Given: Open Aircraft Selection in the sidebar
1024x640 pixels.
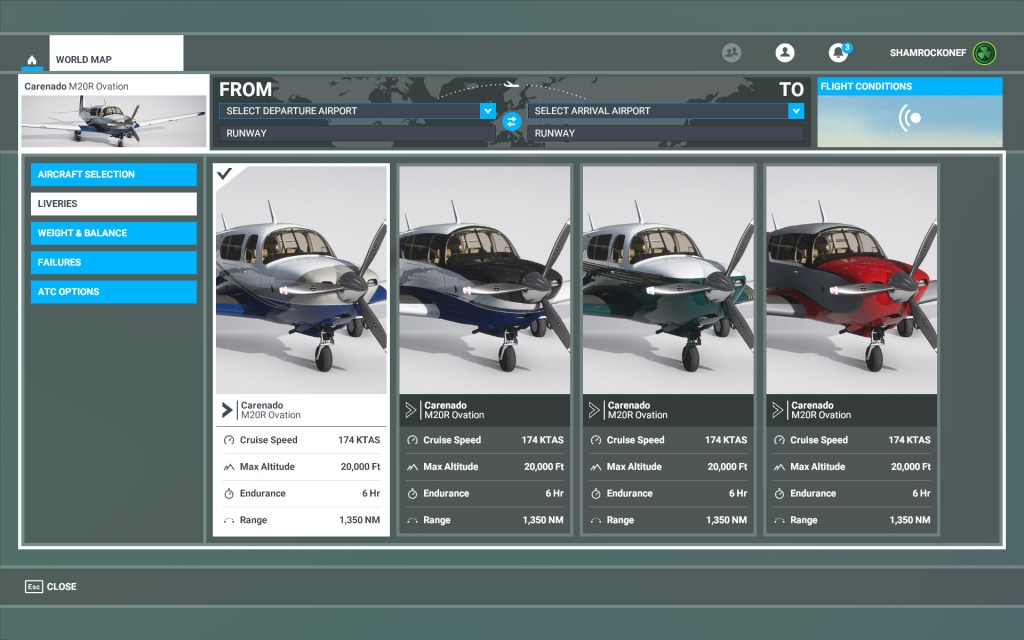Looking at the screenshot, I should pos(113,175).
